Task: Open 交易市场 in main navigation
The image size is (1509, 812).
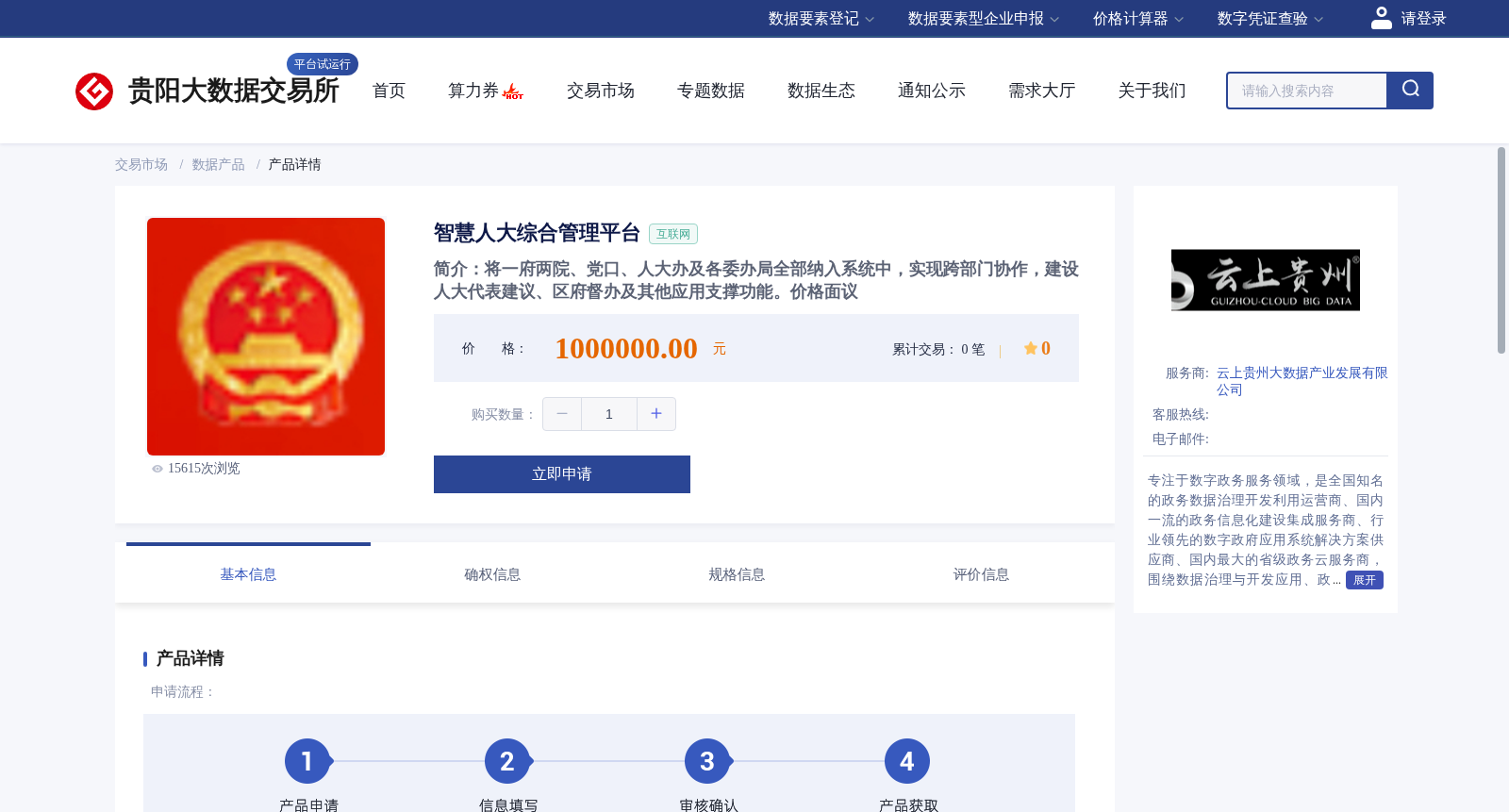Action: click(x=601, y=91)
